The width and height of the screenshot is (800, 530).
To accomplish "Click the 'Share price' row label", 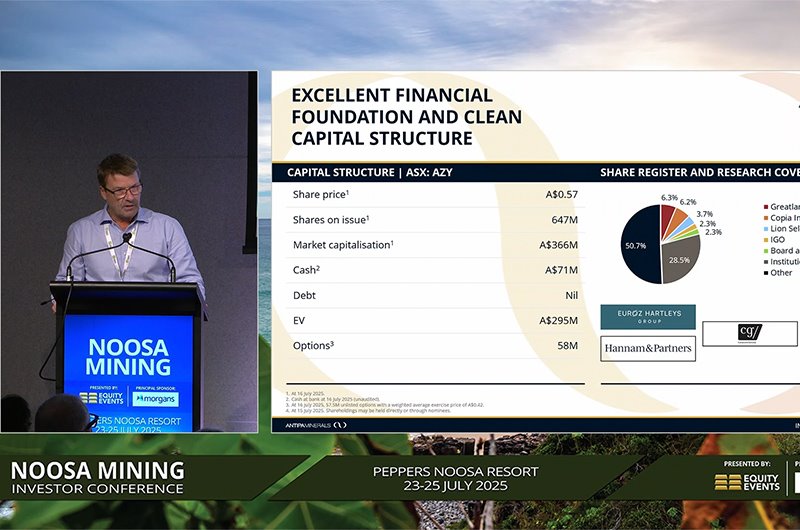I will coord(321,194).
